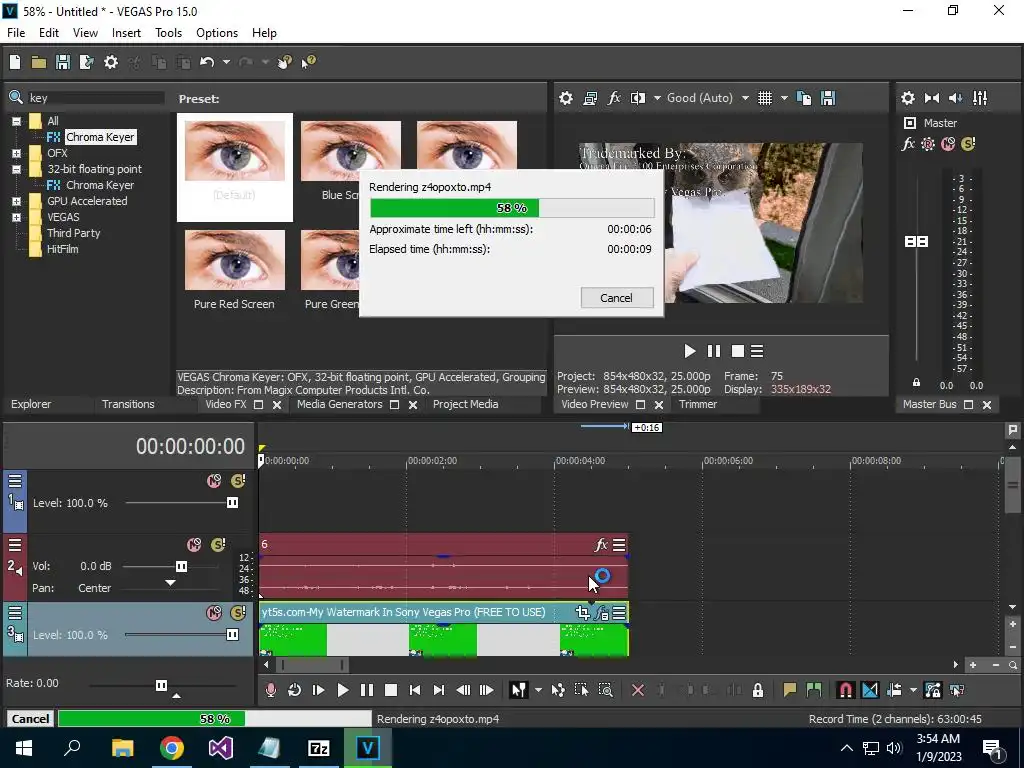1024x768 pixels.
Task: Open Windows Start menu
Action: click(x=24, y=748)
